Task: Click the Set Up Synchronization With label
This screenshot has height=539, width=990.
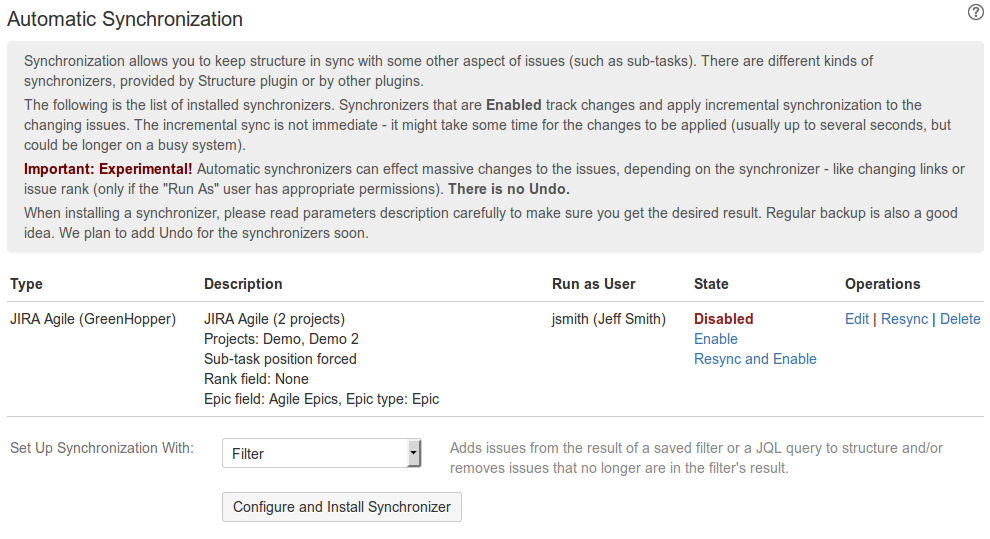Action: 102,448
